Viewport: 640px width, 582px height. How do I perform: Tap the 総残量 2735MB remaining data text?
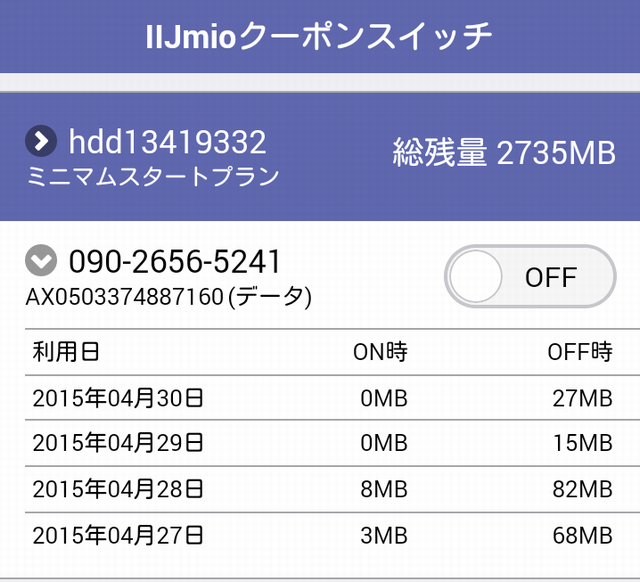[x=504, y=152]
